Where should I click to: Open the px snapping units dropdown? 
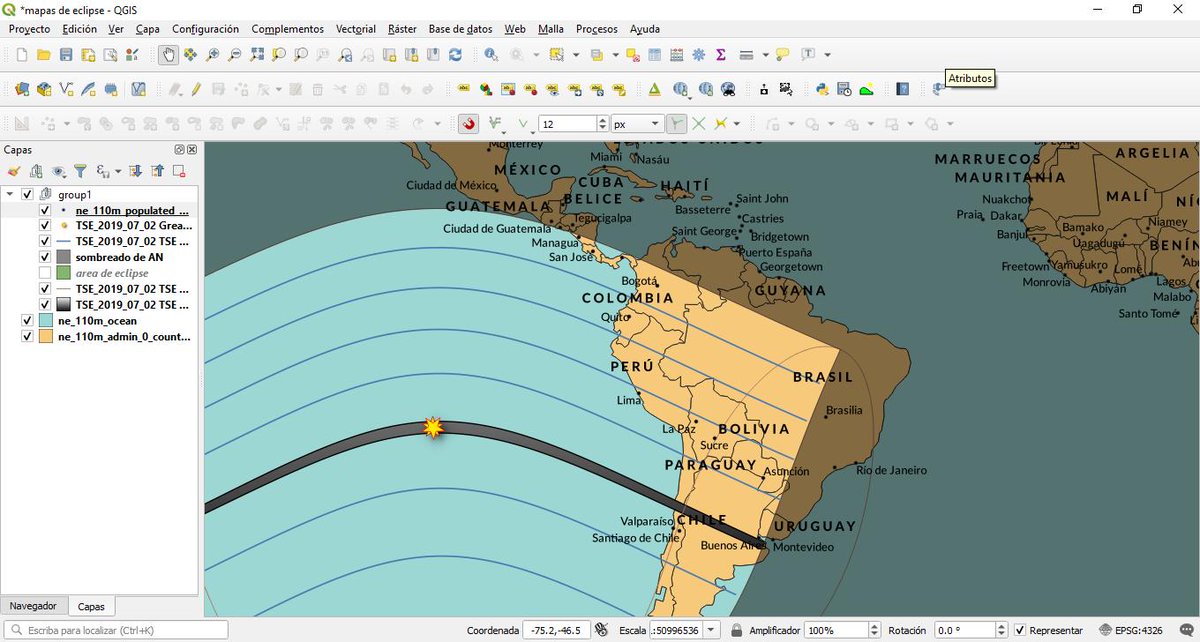click(x=655, y=124)
